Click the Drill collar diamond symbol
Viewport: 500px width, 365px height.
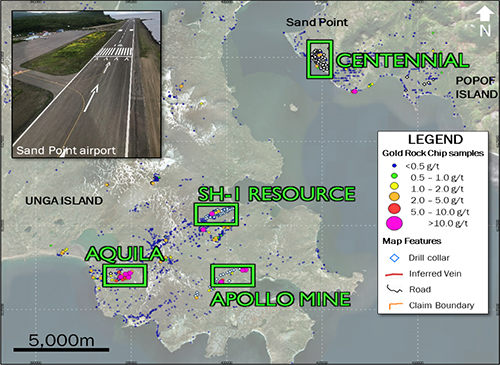(x=395, y=258)
